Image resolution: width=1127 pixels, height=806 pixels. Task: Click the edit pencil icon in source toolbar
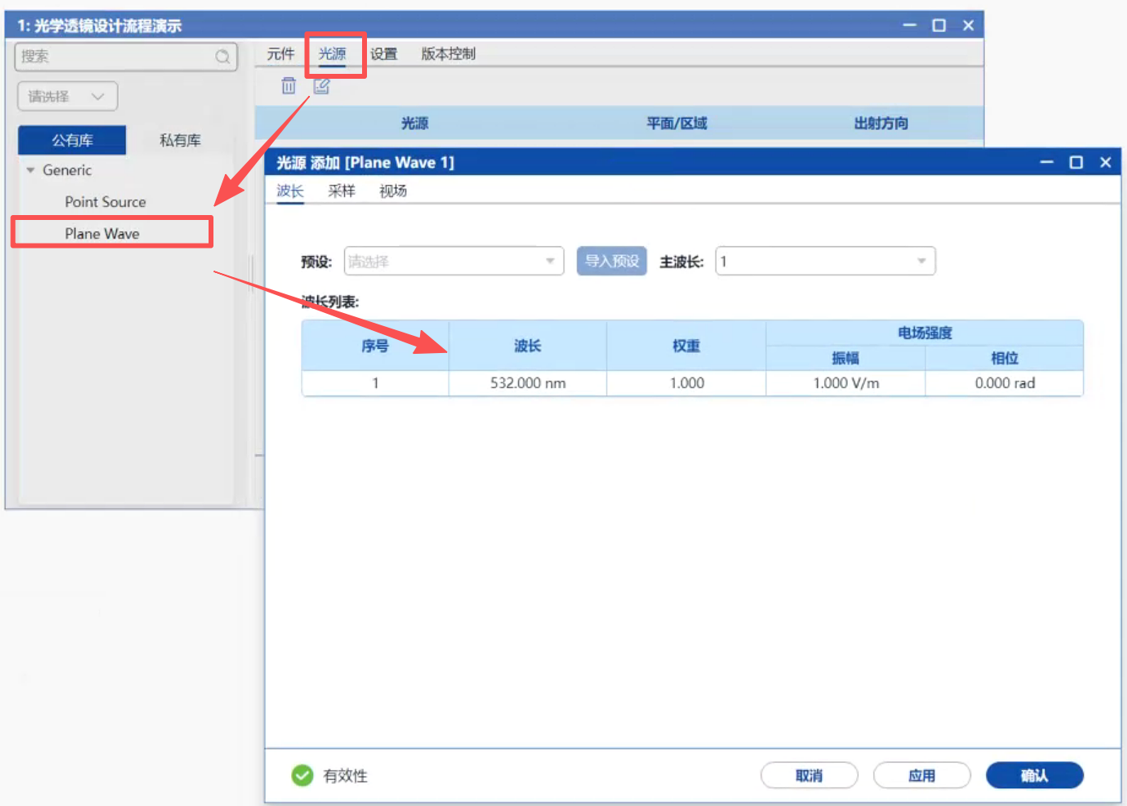coord(321,86)
